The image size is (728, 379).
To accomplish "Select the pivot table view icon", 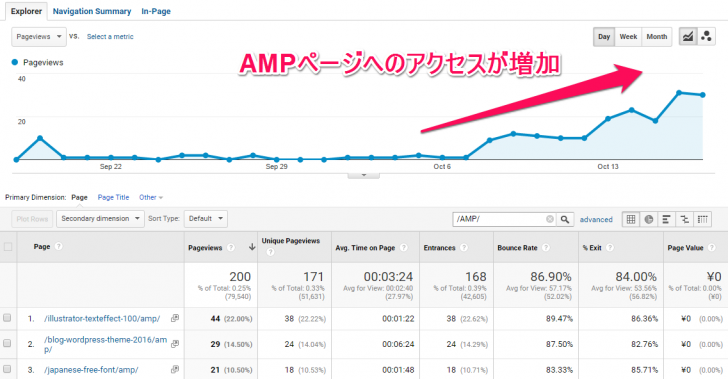I will pos(702,219).
